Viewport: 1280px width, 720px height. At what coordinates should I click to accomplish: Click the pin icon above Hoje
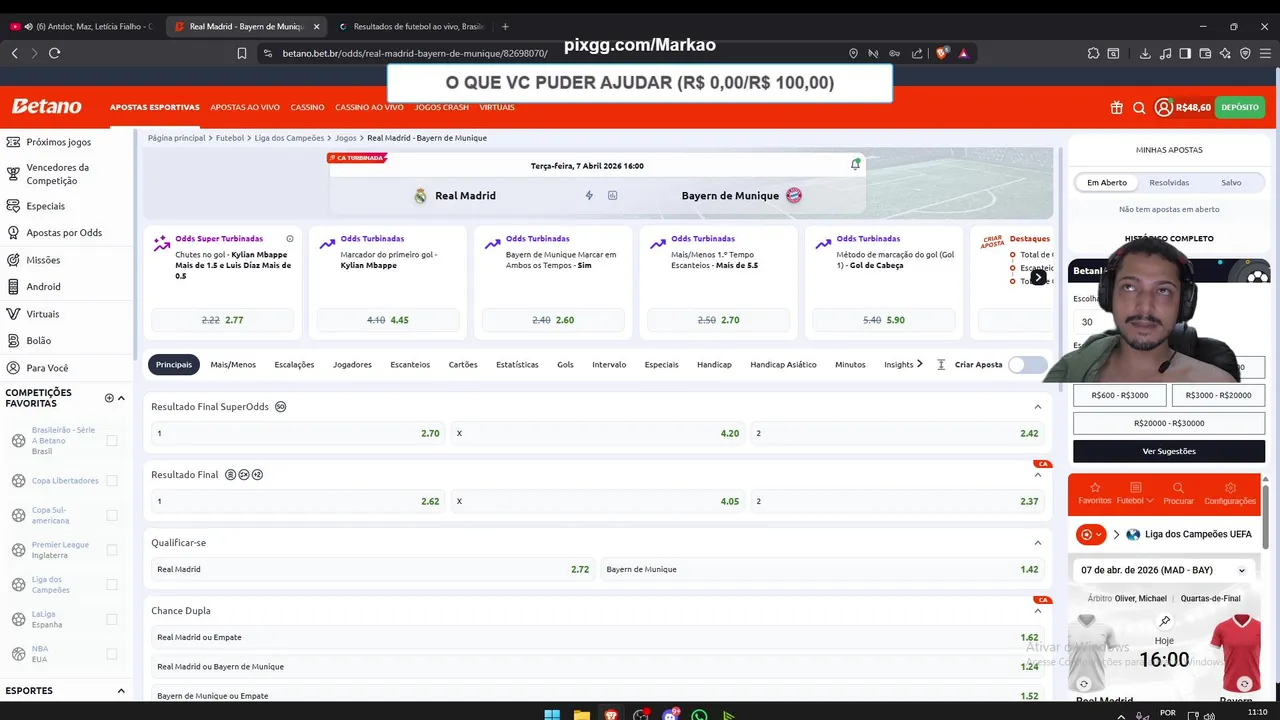click(1165, 621)
